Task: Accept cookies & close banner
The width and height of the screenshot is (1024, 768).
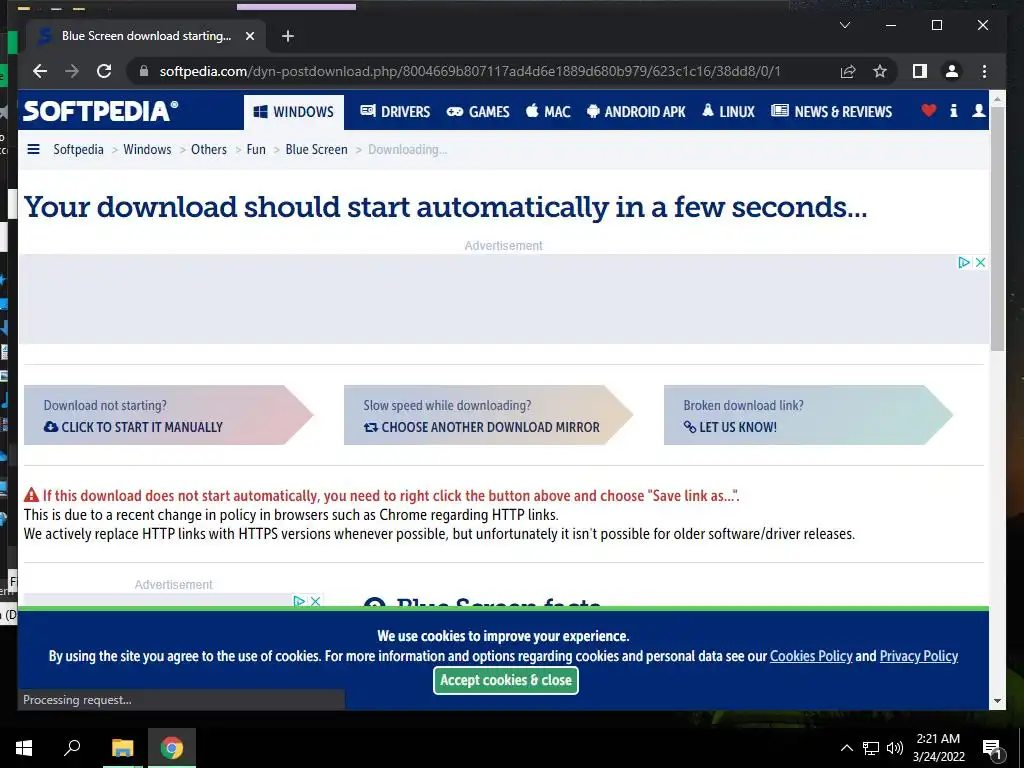Action: click(505, 680)
